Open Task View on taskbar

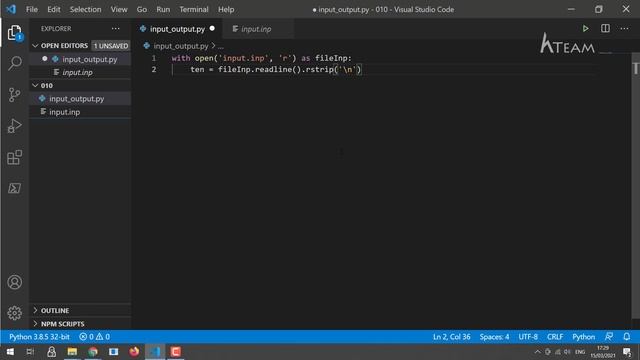pos(30,352)
